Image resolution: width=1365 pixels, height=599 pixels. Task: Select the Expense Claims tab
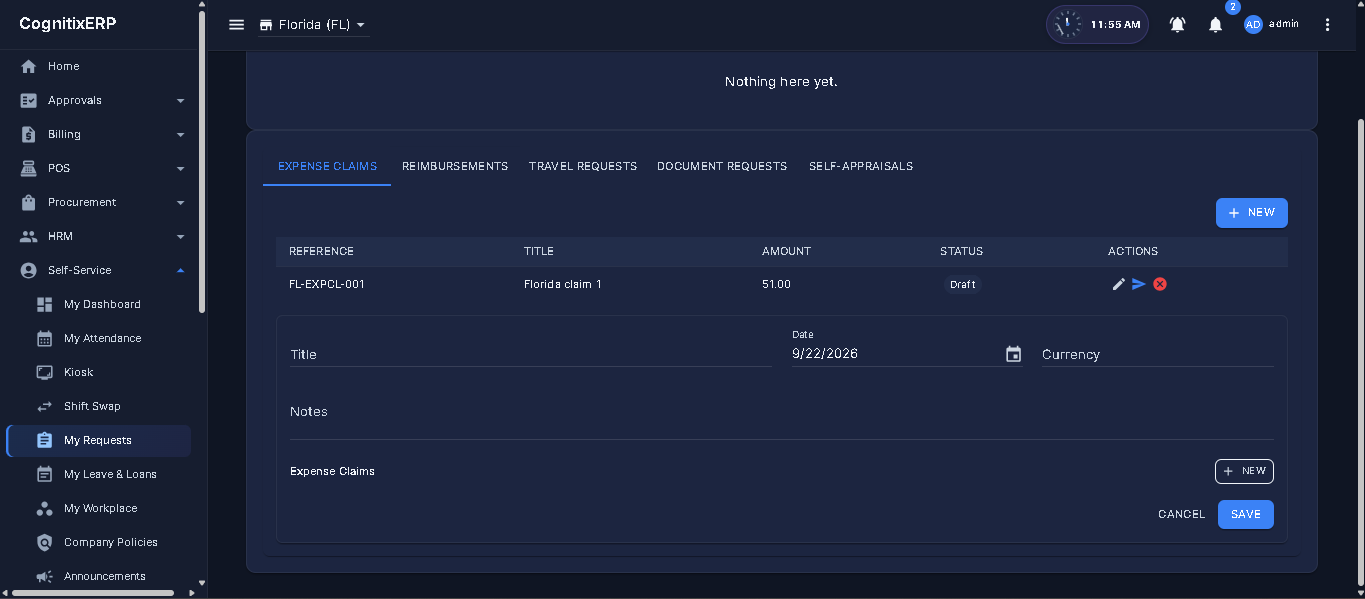pos(327,166)
